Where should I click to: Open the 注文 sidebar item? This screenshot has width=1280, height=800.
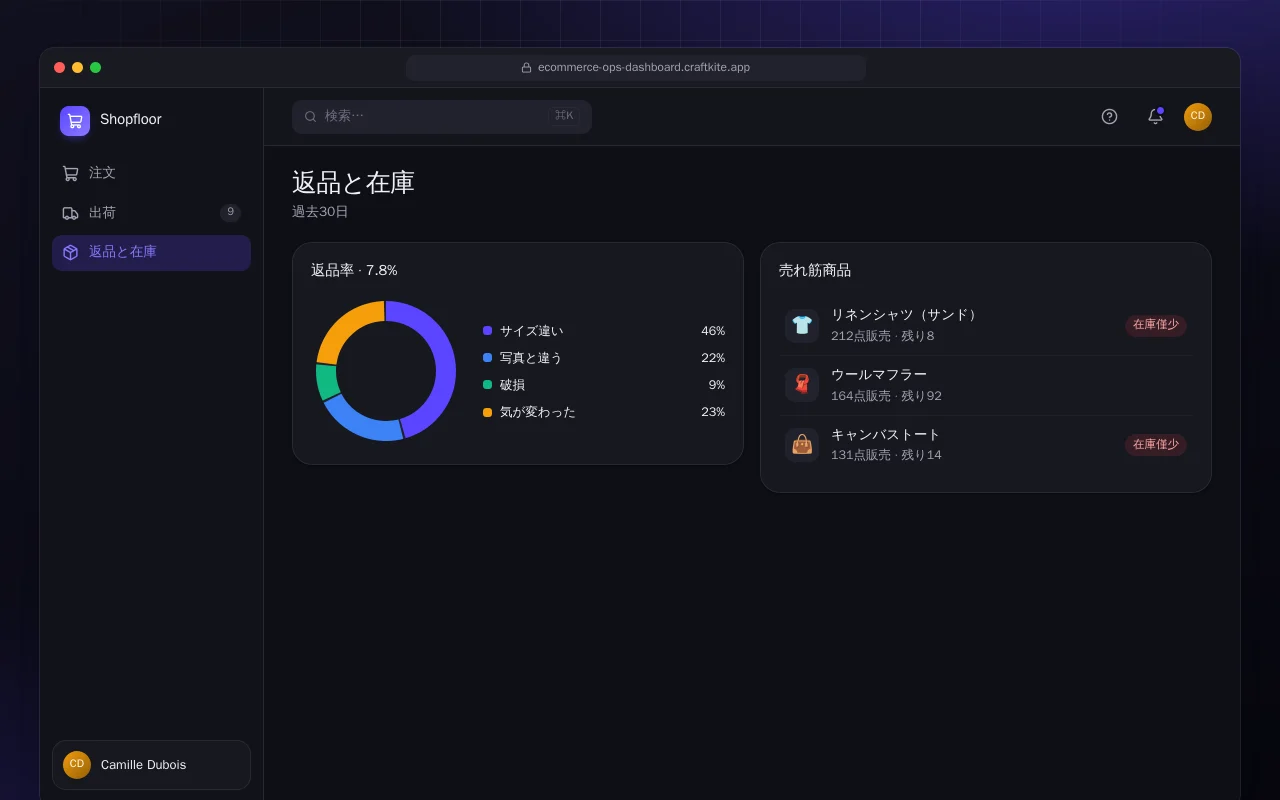[151, 173]
